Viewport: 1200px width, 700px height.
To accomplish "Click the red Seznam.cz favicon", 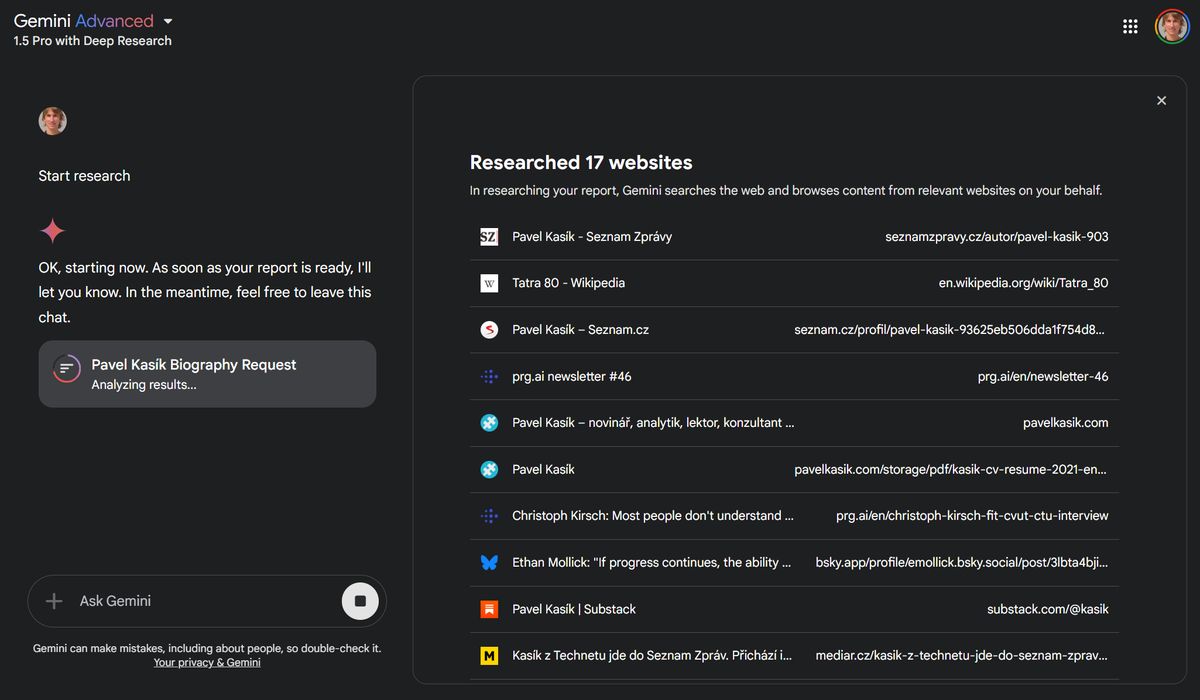I will click(489, 329).
